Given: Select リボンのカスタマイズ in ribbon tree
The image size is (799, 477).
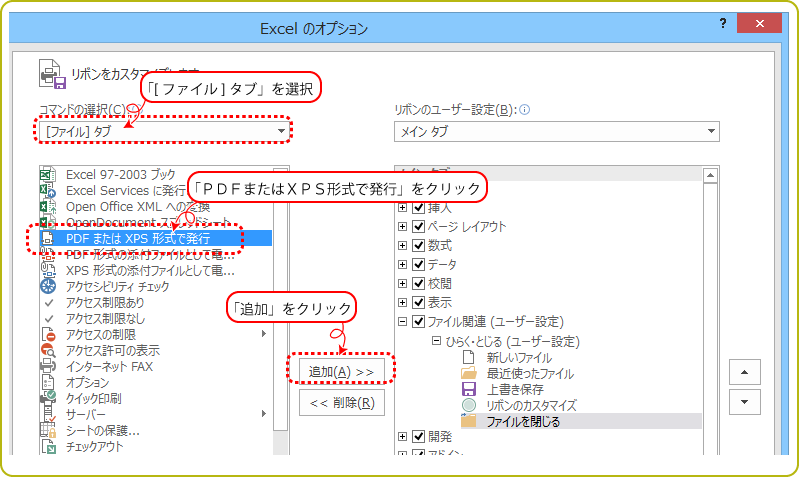Looking at the screenshot, I should [531, 406].
